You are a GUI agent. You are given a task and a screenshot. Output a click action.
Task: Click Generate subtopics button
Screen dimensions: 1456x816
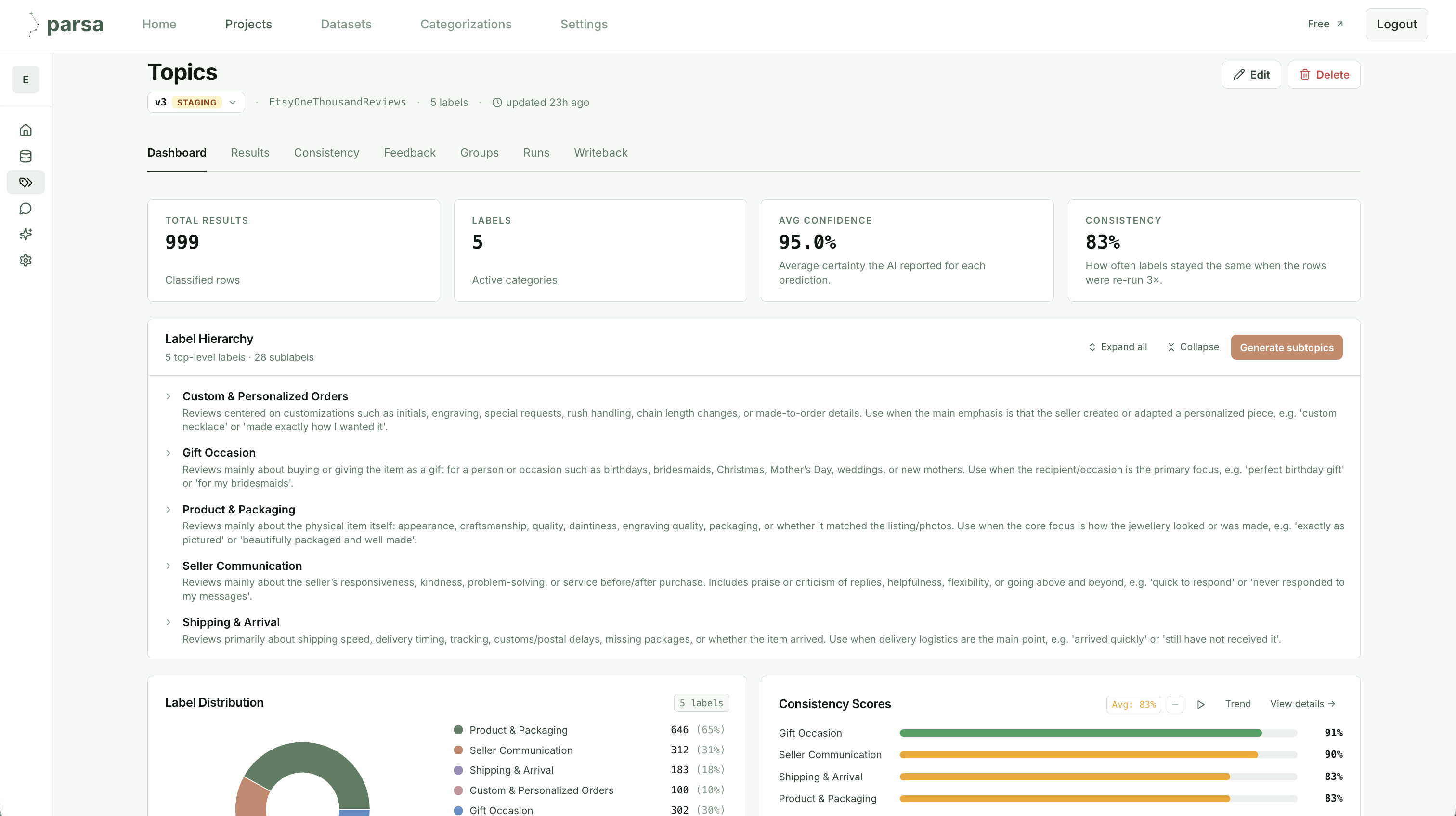click(x=1287, y=347)
